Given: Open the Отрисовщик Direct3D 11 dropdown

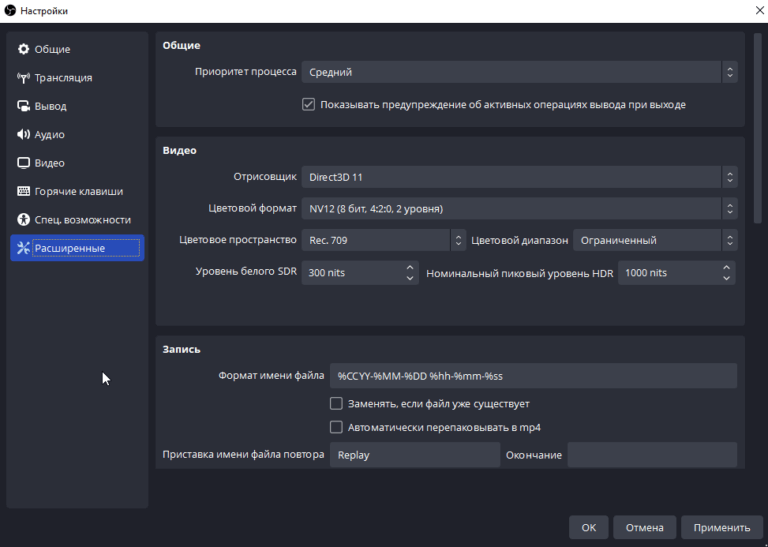Looking at the screenshot, I should click(x=519, y=177).
